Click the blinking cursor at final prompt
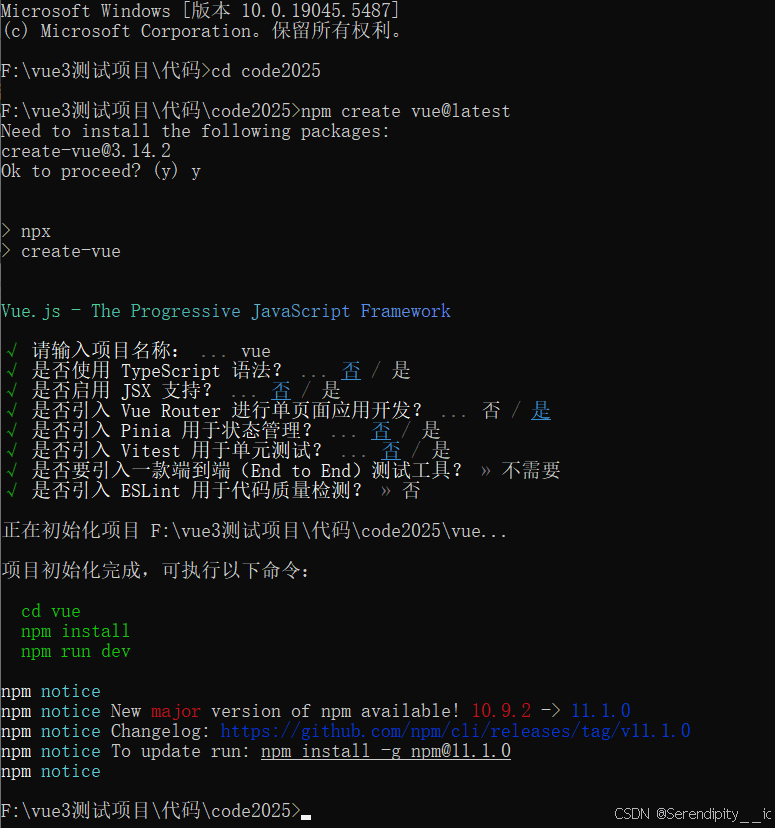Image resolution: width=775 pixels, height=828 pixels. click(306, 816)
